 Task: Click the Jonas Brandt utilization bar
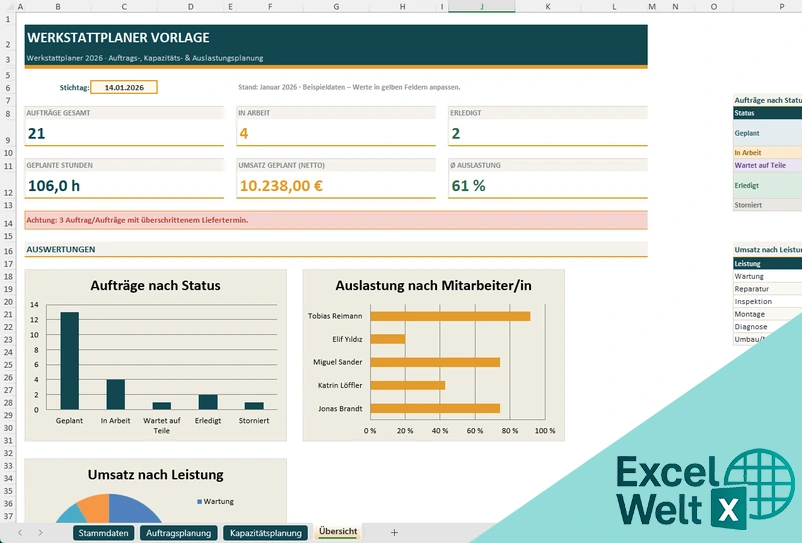pos(435,409)
